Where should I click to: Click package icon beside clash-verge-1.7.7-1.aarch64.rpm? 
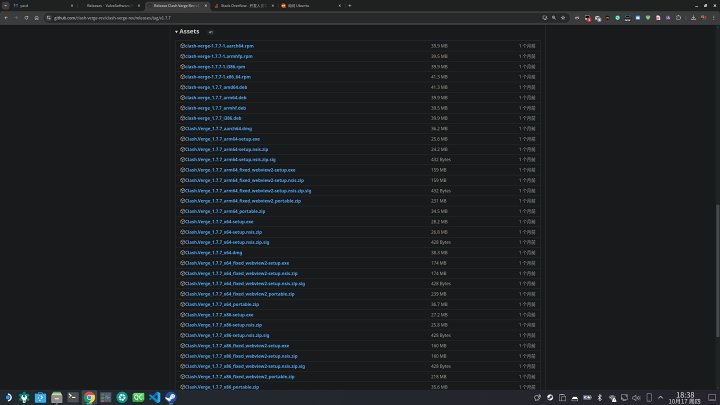181,46
